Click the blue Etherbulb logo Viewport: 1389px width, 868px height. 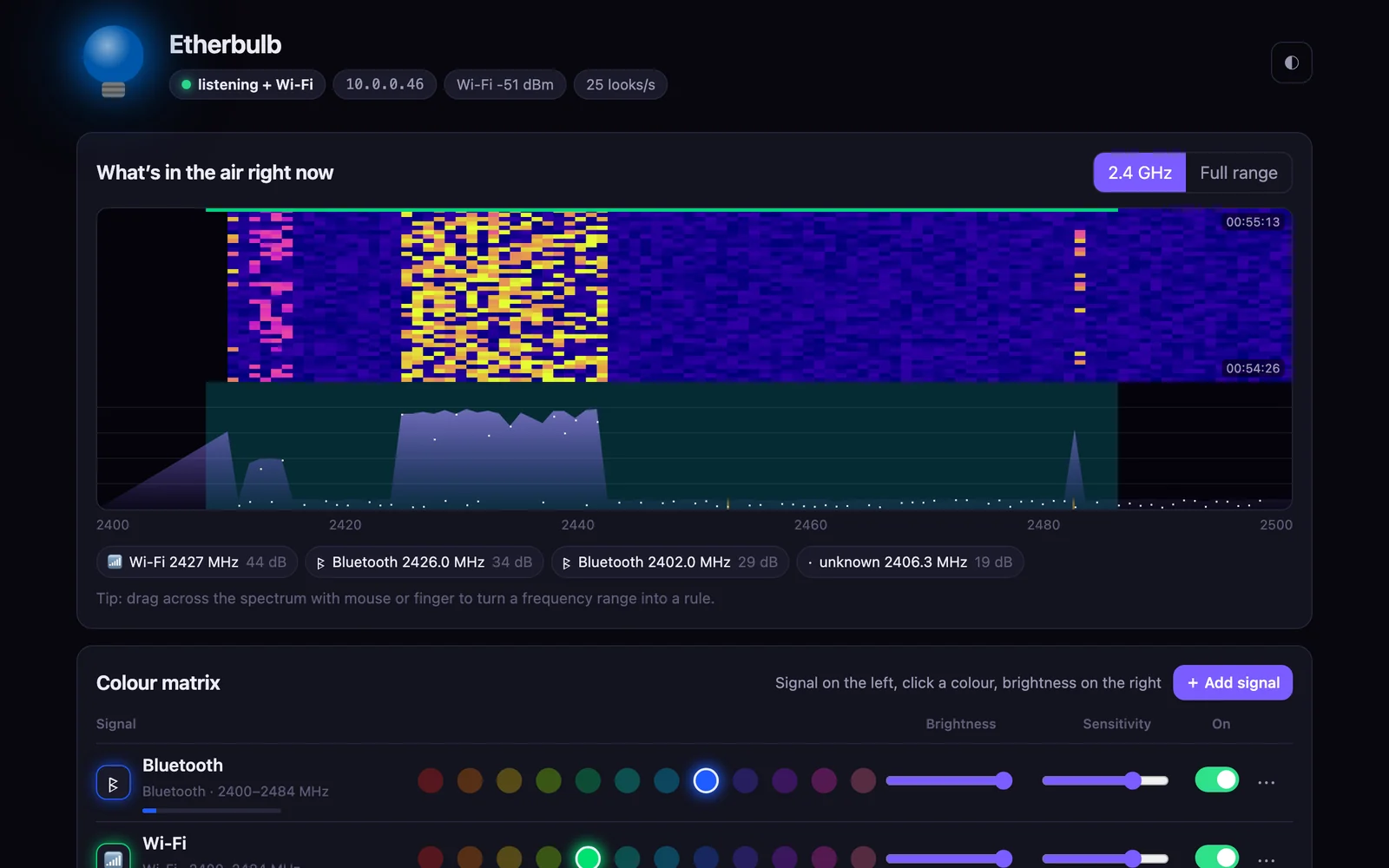click(x=113, y=61)
